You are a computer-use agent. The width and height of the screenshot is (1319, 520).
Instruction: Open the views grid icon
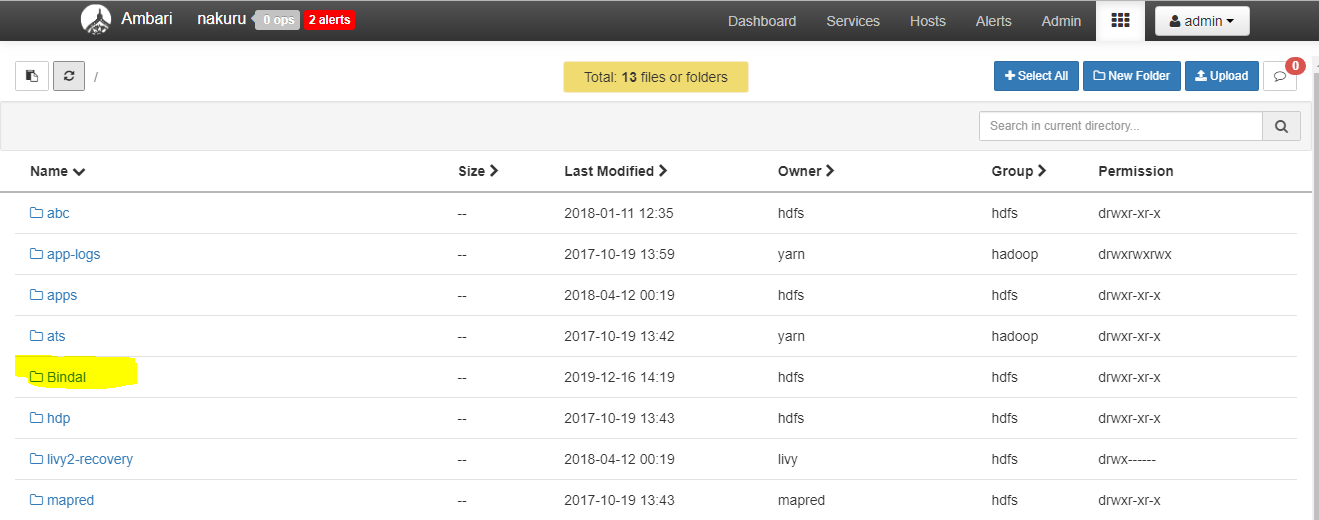1120,20
